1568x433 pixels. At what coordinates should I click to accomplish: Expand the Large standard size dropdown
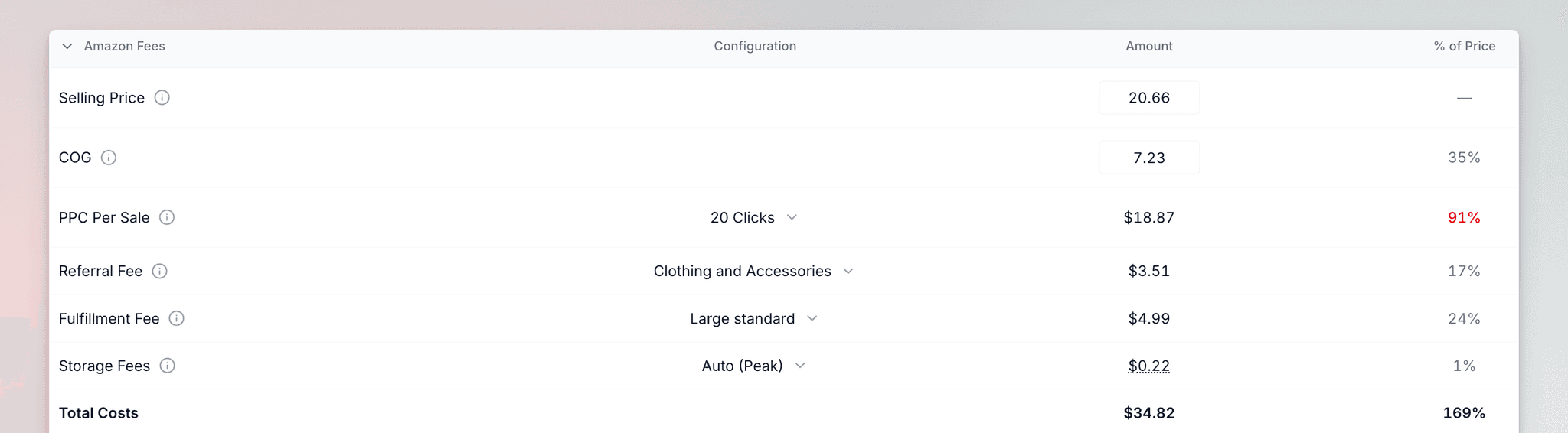tap(754, 318)
